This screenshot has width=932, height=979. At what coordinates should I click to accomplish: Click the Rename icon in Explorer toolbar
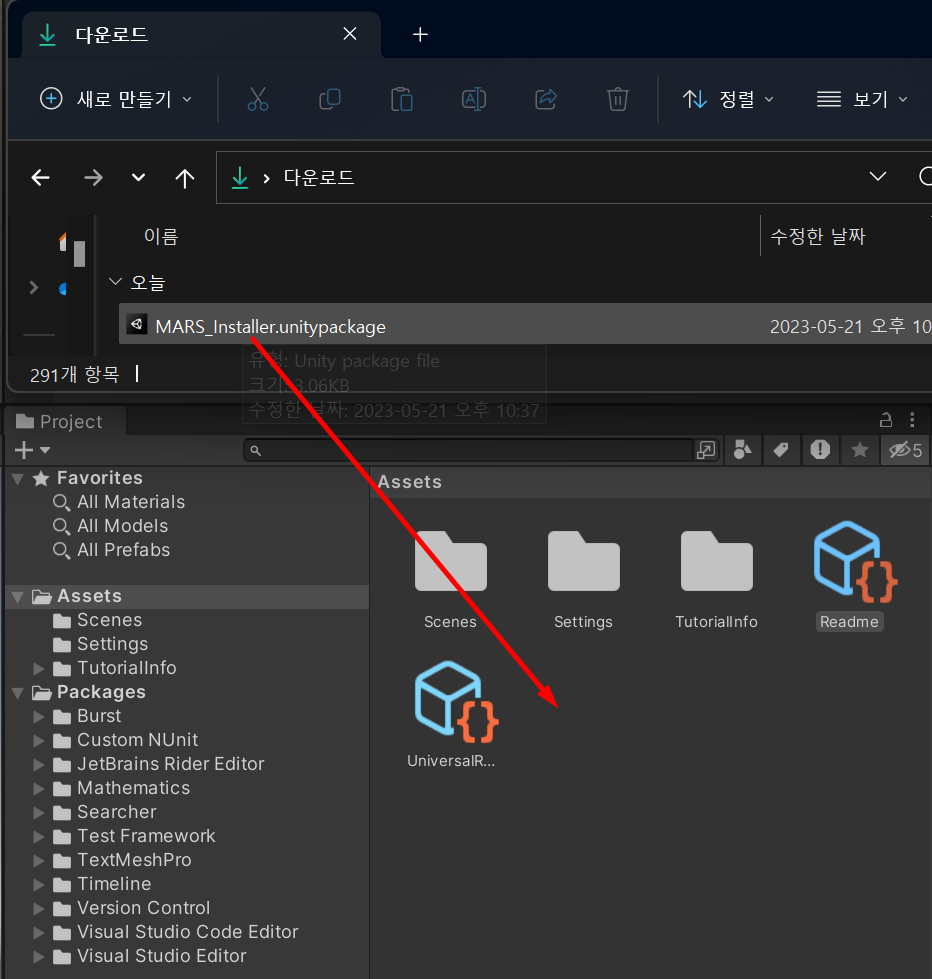pyautogui.click(x=473, y=99)
